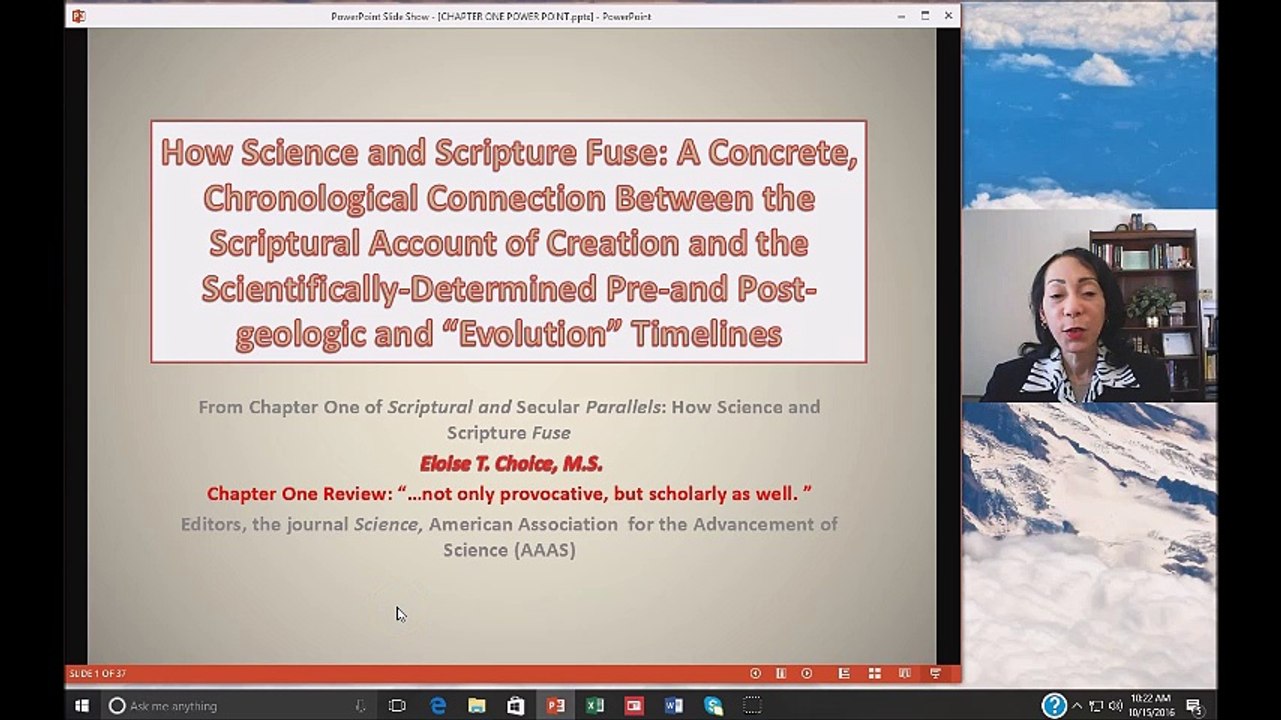Minimize the PowerPoint Slide Show window
Screen dimensions: 1281x720
coord(901,16)
